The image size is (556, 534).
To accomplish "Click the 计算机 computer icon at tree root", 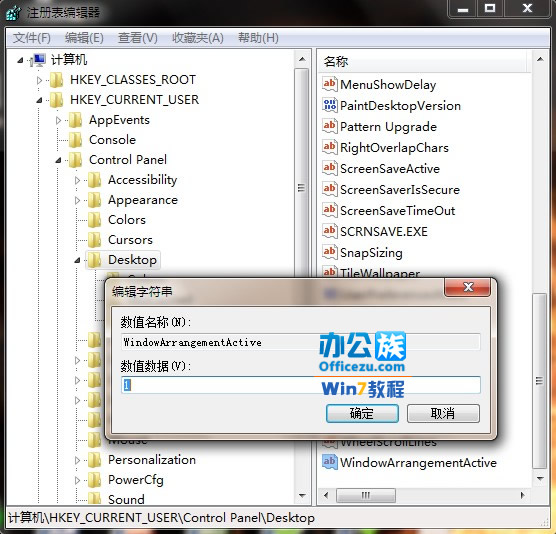I will (38, 60).
